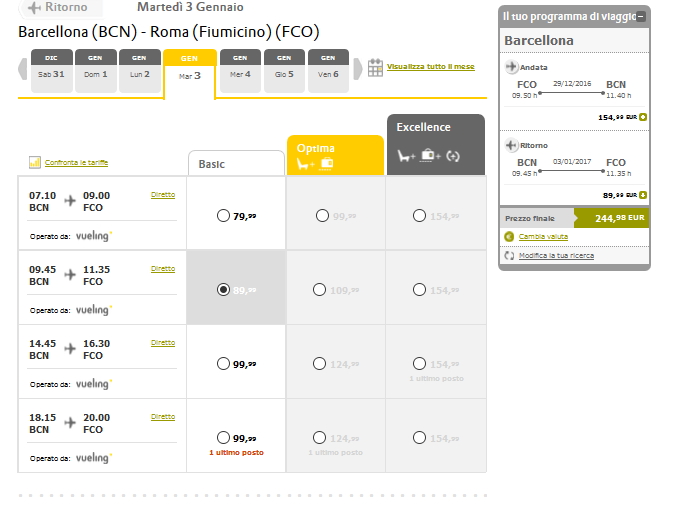Click the currency change icon

[x=509, y=237]
